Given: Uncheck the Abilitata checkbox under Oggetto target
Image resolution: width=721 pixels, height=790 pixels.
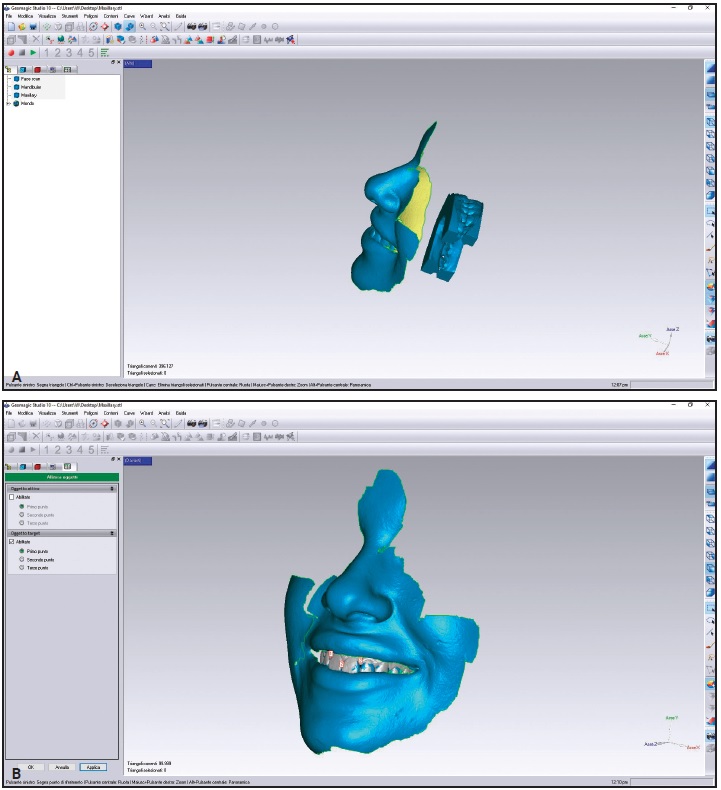Looking at the screenshot, I should (12, 542).
